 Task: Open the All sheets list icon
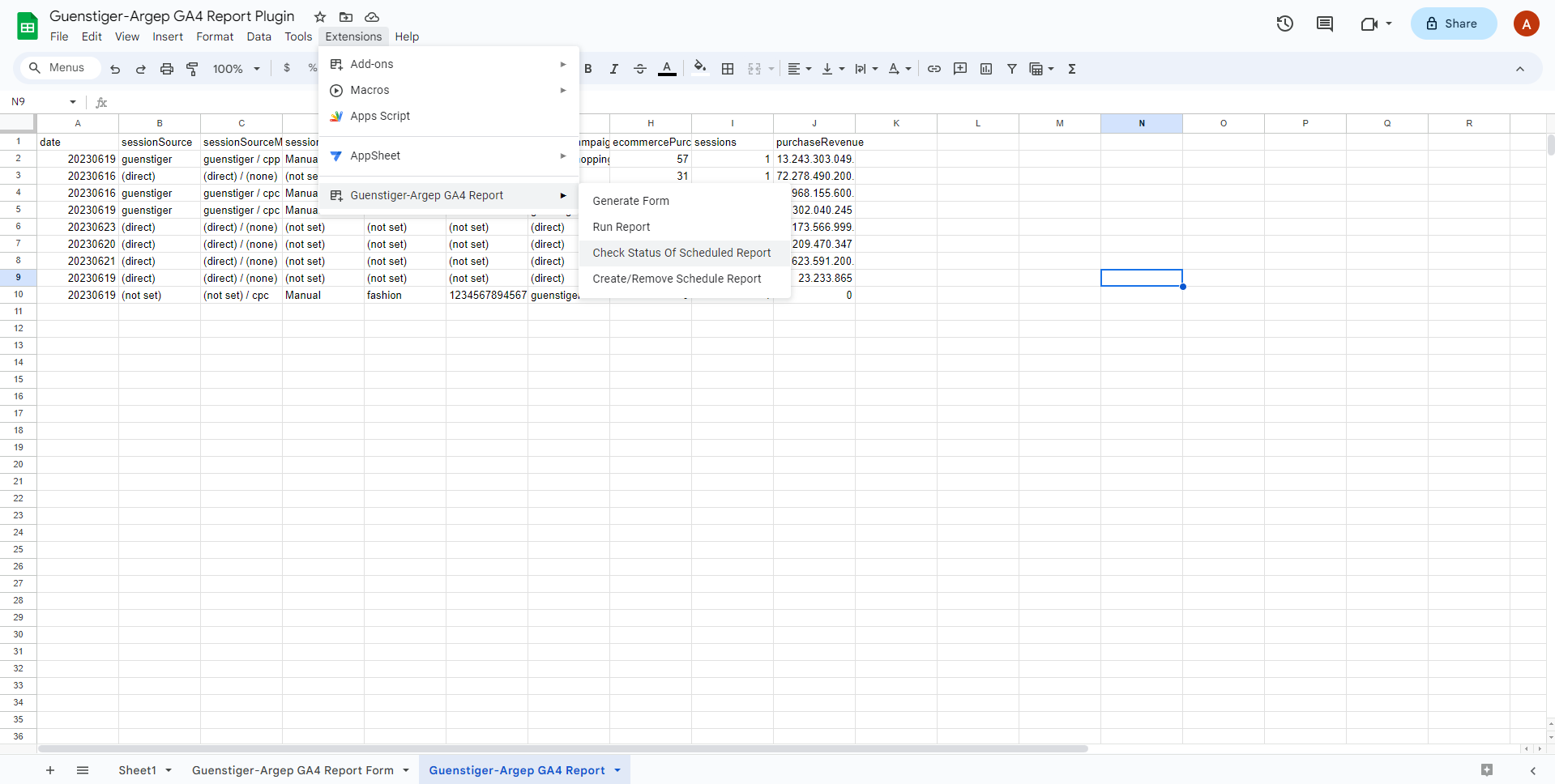(83, 770)
